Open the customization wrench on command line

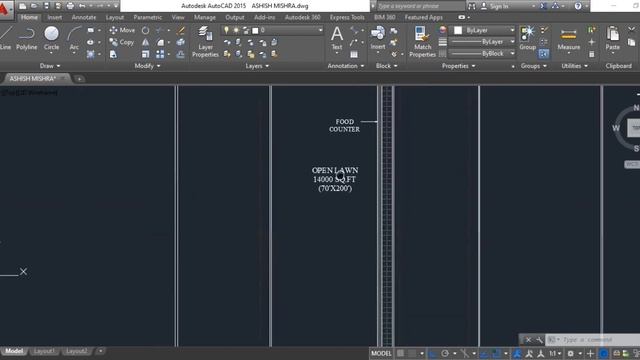point(539,340)
